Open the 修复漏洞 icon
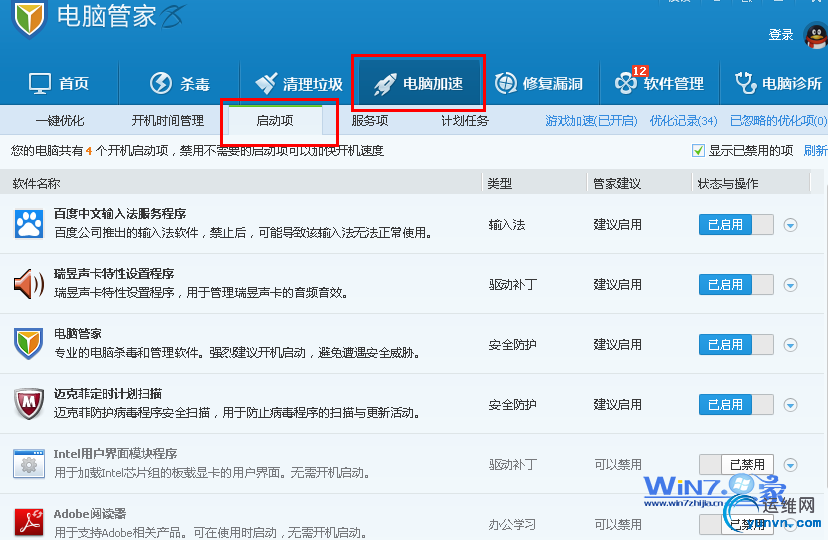Image resolution: width=828 pixels, height=540 pixels. (x=506, y=83)
